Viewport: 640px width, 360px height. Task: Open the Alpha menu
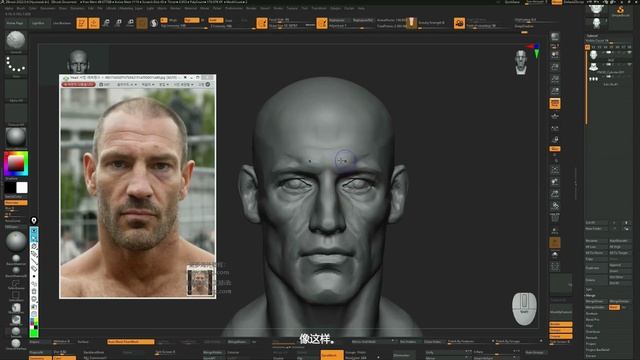(9, 8)
